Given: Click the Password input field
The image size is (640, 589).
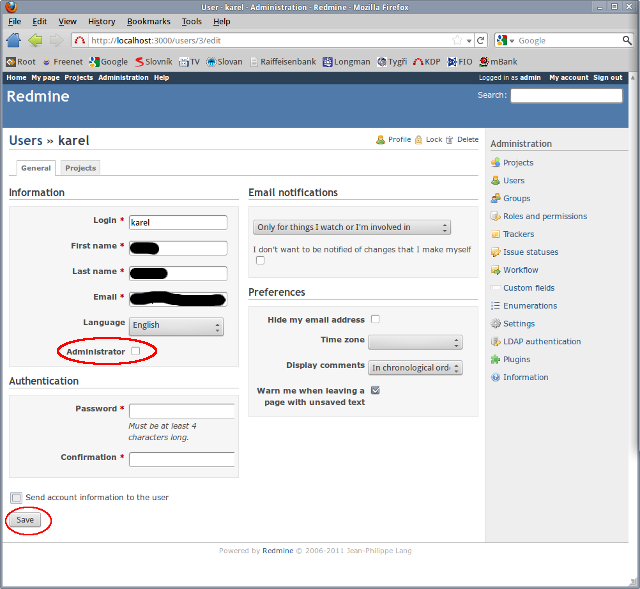Looking at the screenshot, I should [x=182, y=411].
